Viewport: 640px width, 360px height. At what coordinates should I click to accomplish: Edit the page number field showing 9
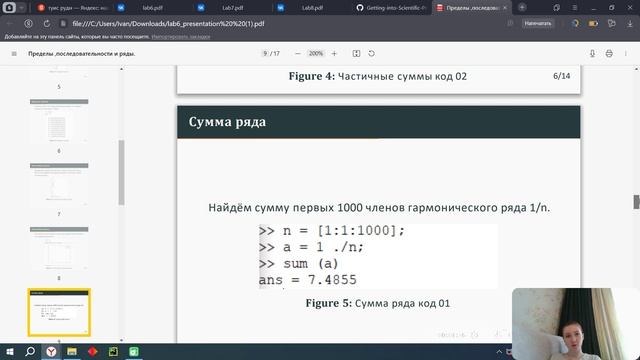click(265, 53)
